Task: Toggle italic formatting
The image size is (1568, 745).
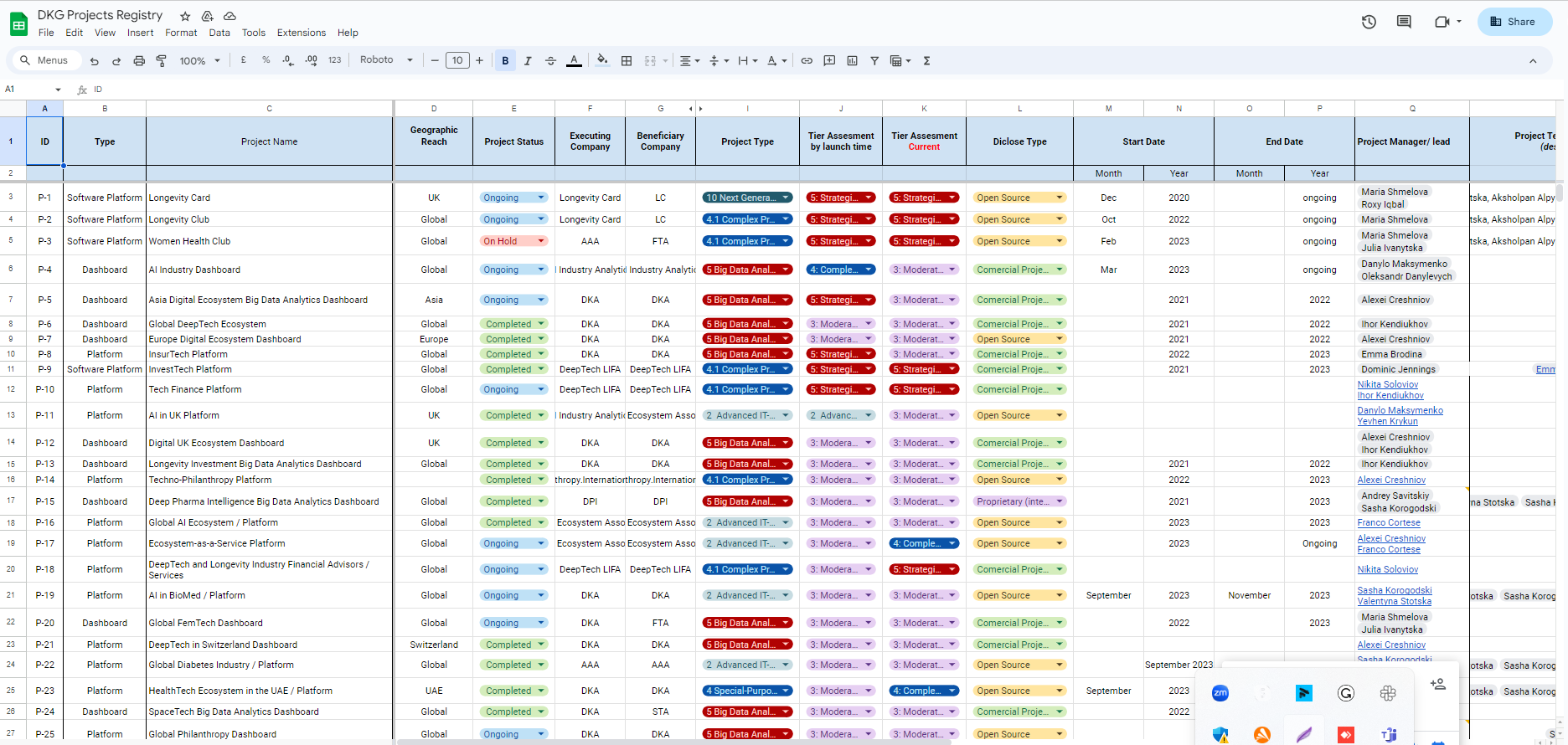Action: point(528,61)
